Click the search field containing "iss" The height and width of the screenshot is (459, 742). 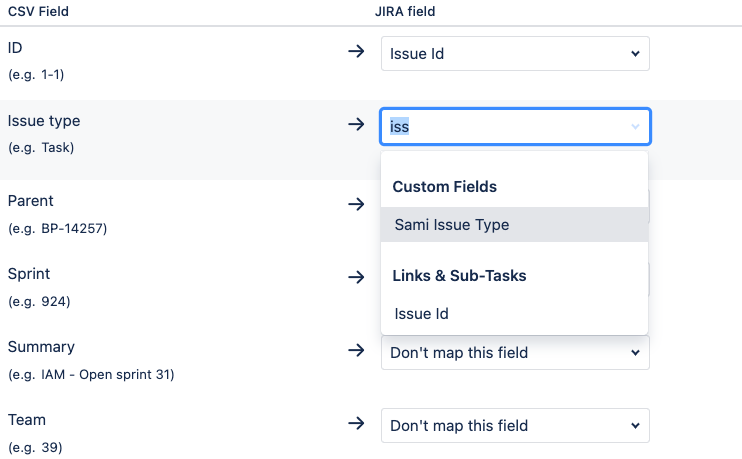click(500, 127)
